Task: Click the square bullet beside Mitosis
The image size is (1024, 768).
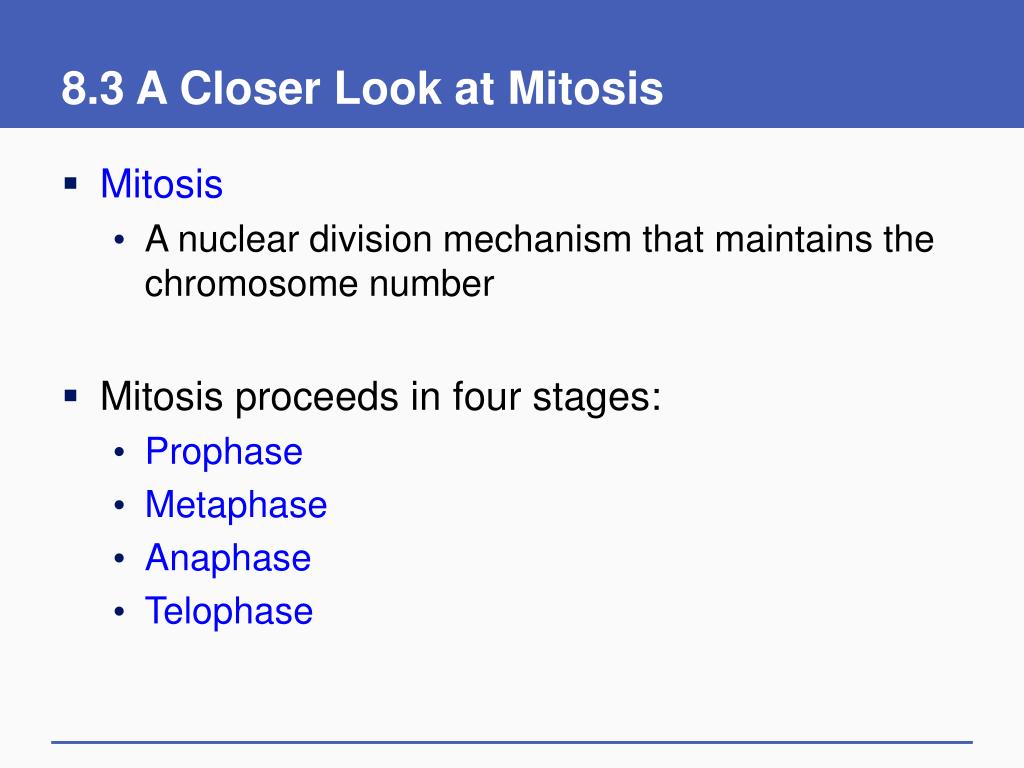Action: [x=71, y=183]
